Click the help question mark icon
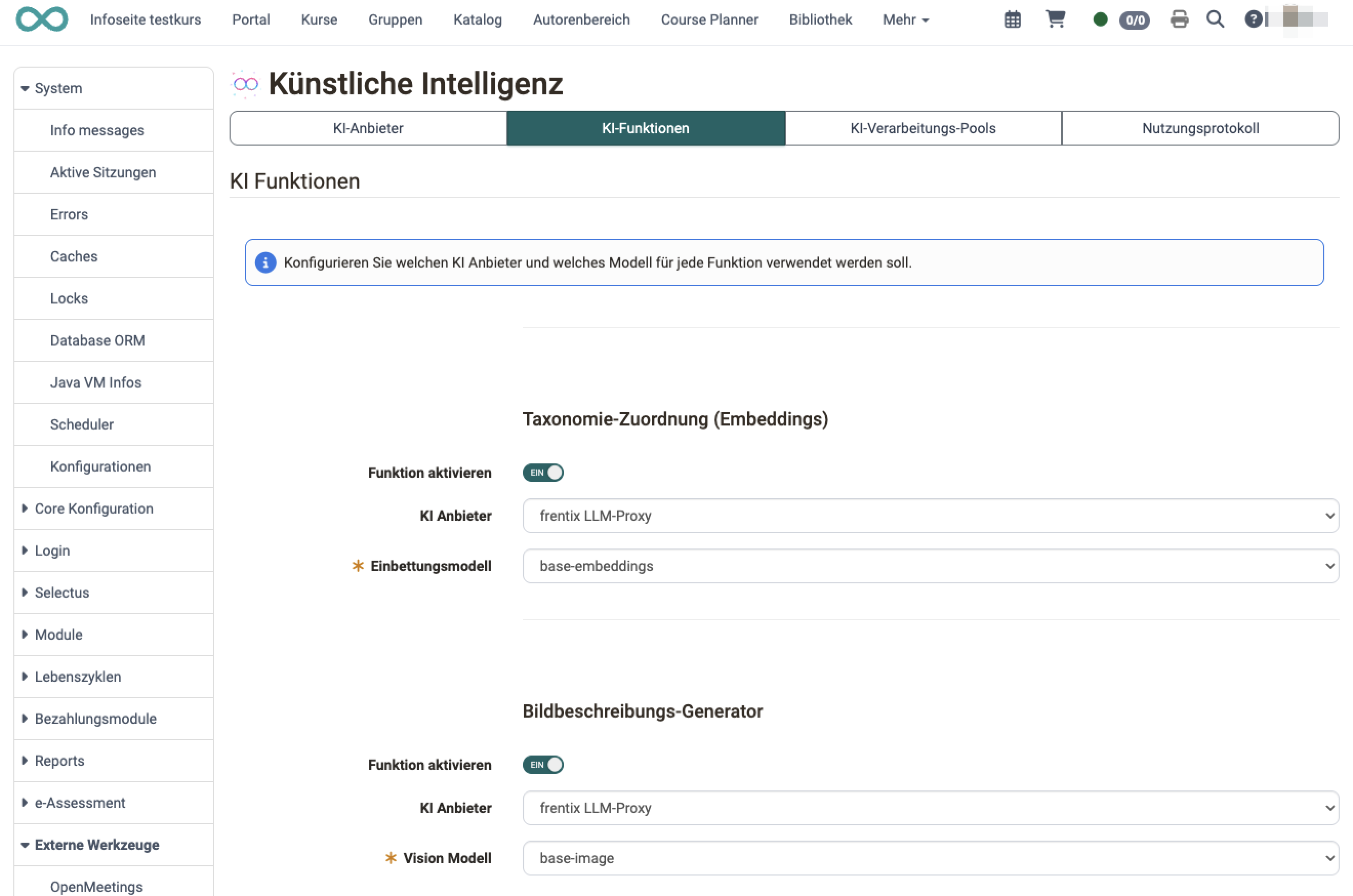 (1253, 19)
